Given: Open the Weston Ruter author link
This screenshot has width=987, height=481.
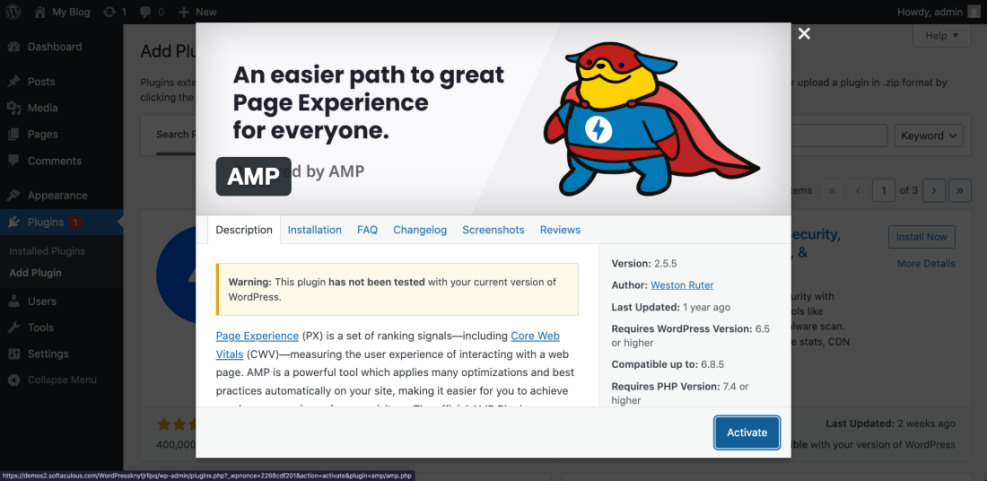Looking at the screenshot, I should pyautogui.click(x=682, y=285).
